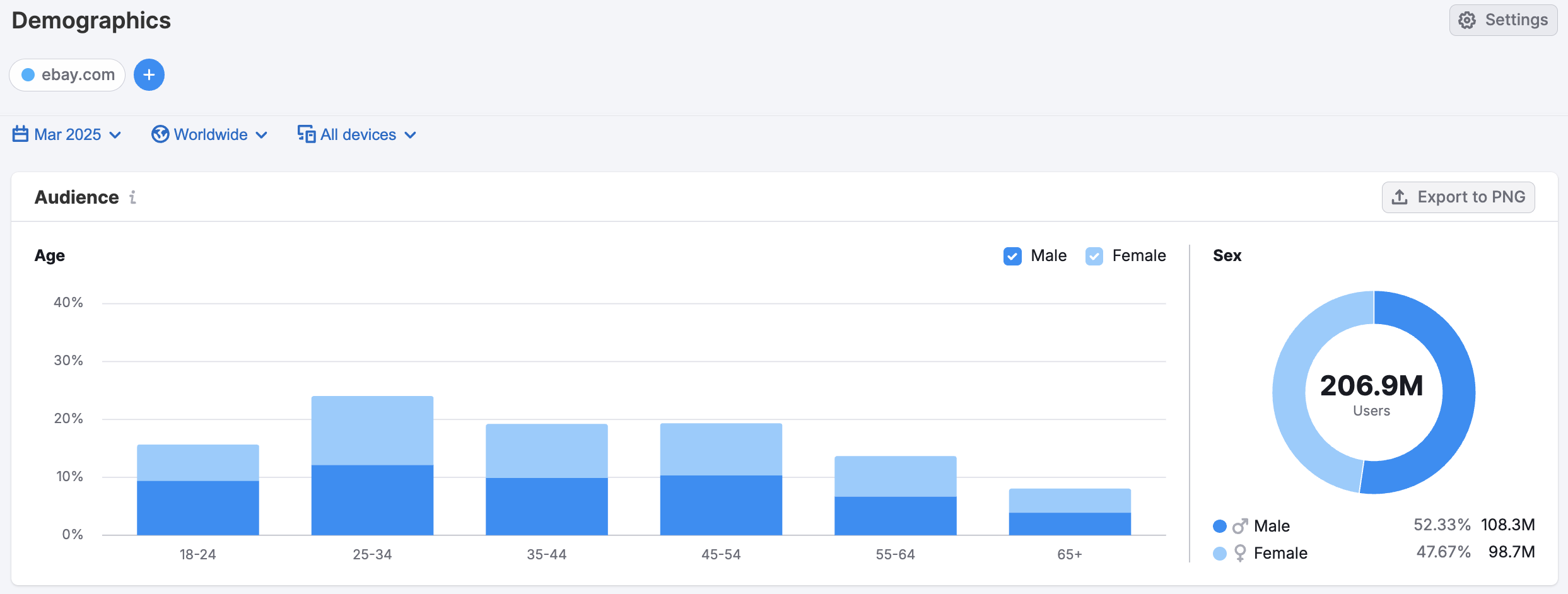This screenshot has height=594, width=1568.
Task: Uncheck the Female checkbox
Action: point(1095,256)
